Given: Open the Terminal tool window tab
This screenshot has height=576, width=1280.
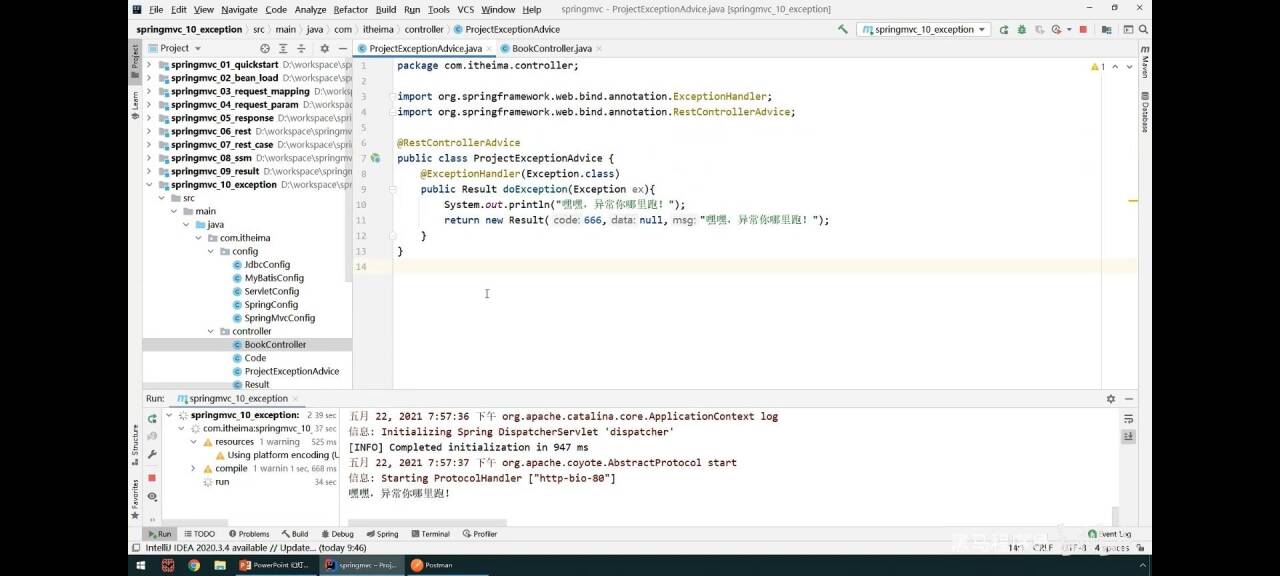Looking at the screenshot, I should [430, 534].
